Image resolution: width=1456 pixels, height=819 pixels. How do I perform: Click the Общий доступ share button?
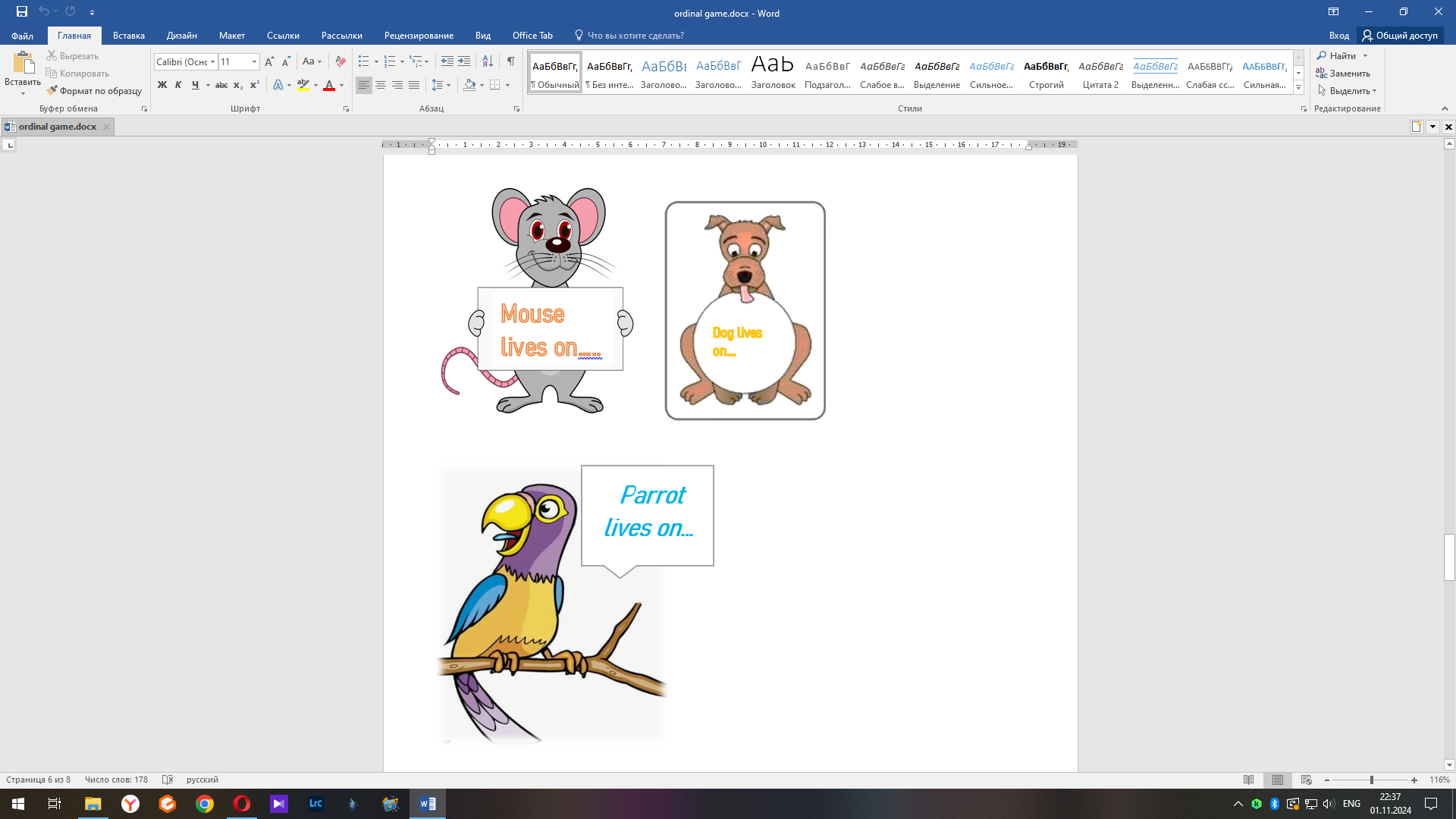(1400, 36)
